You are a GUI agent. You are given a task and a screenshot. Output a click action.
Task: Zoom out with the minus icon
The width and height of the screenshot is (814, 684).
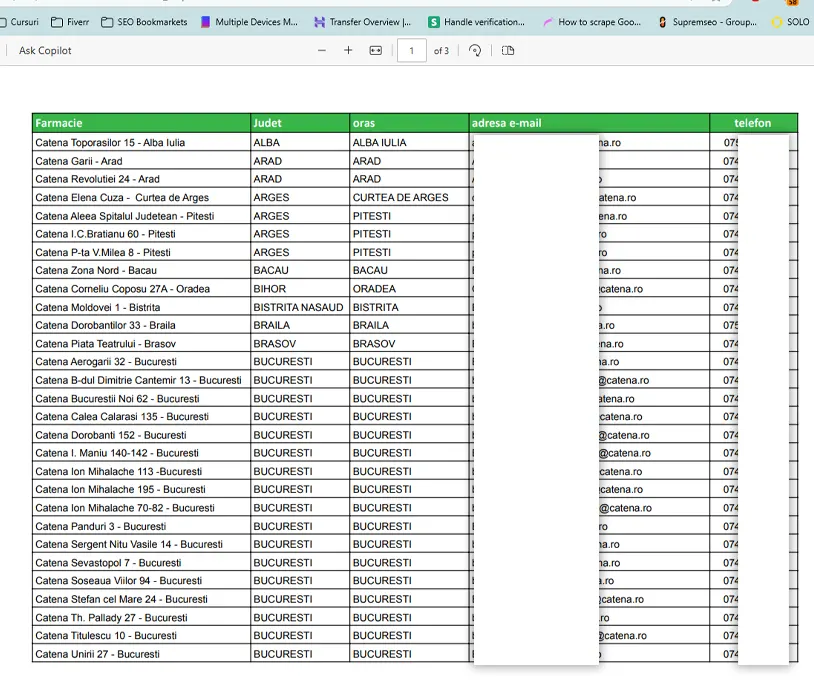click(322, 50)
